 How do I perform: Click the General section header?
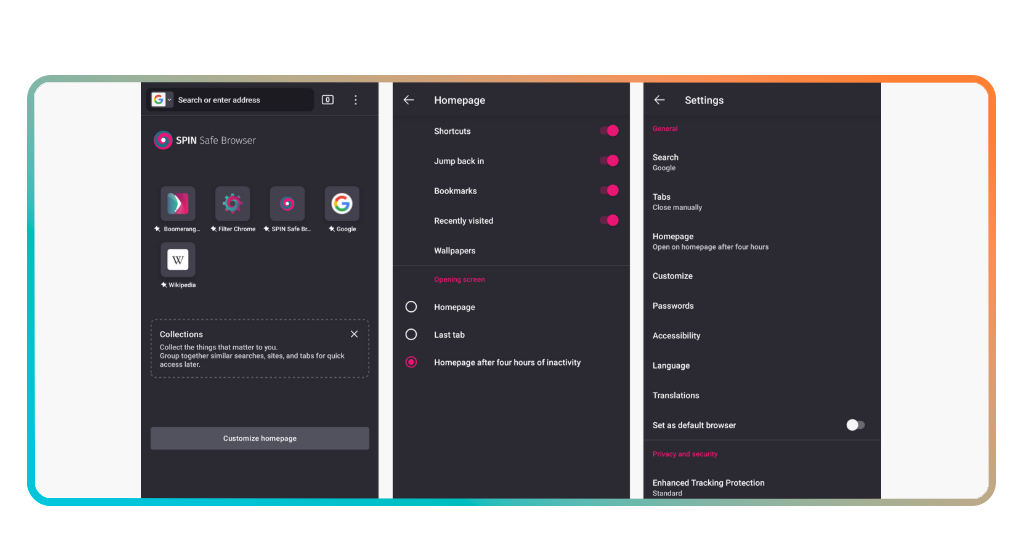(665, 129)
